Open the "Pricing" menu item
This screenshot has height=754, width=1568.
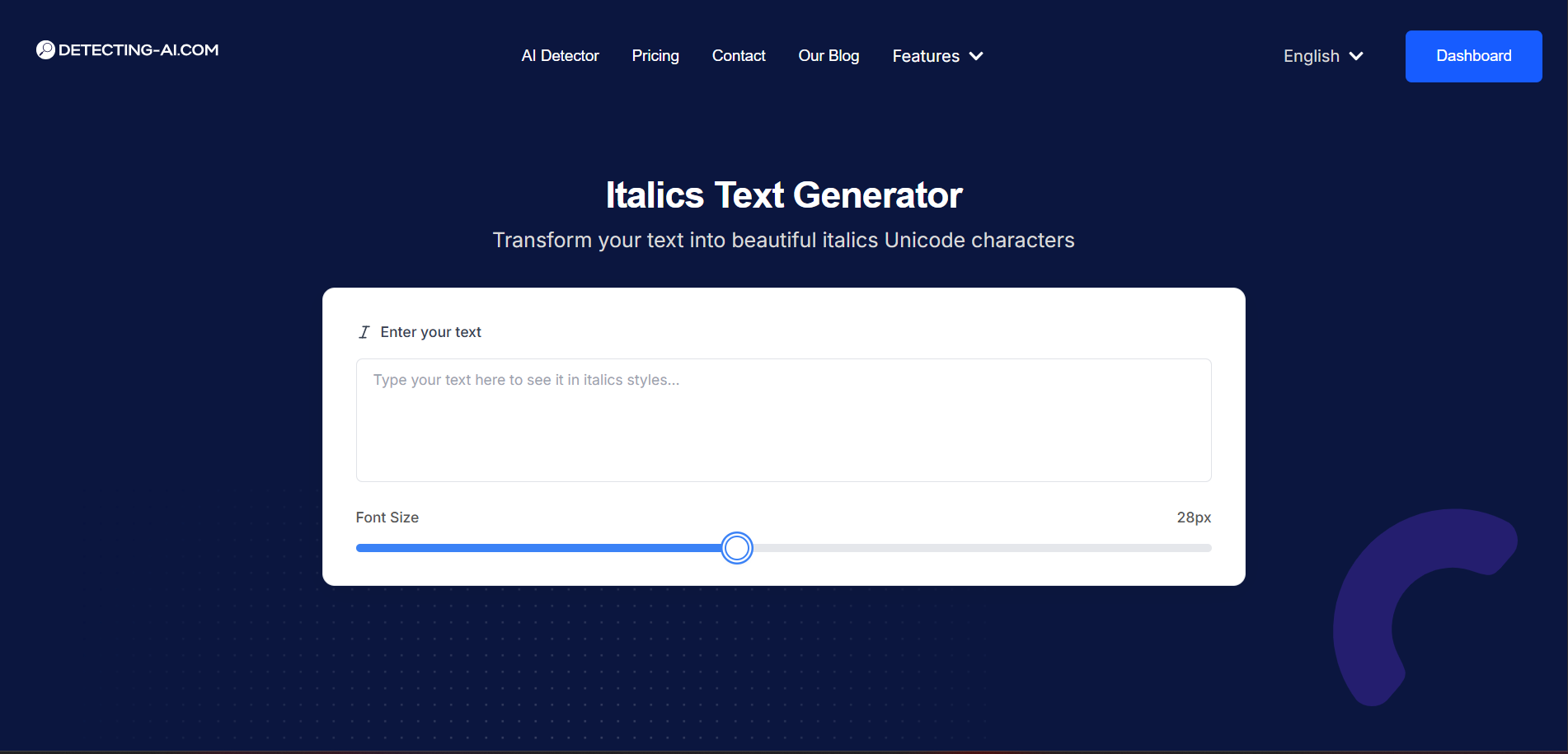[x=655, y=56]
